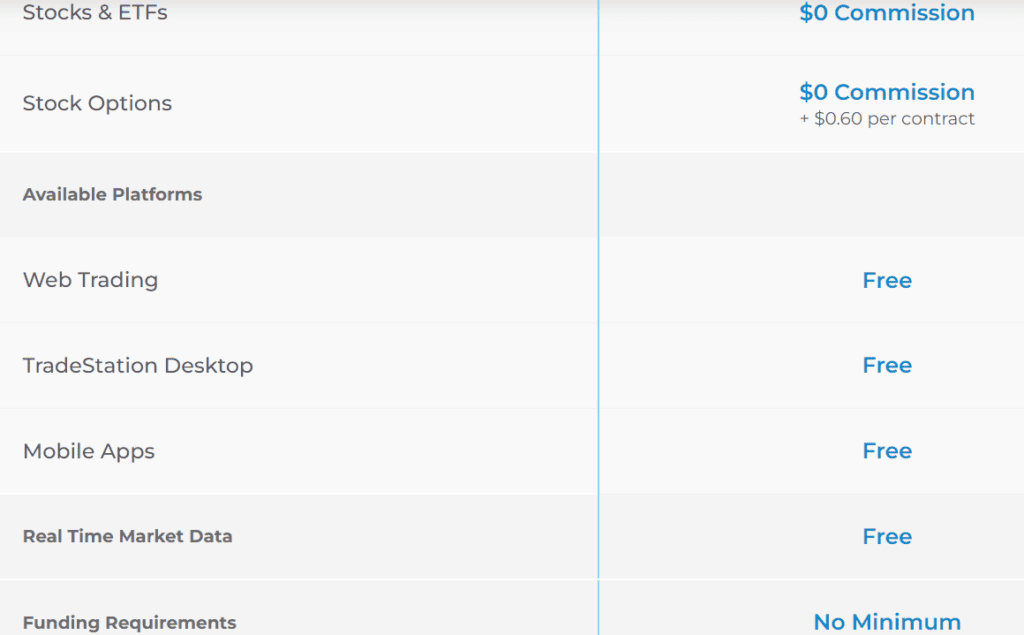Click the vertical blue column divider line

pos(598,320)
